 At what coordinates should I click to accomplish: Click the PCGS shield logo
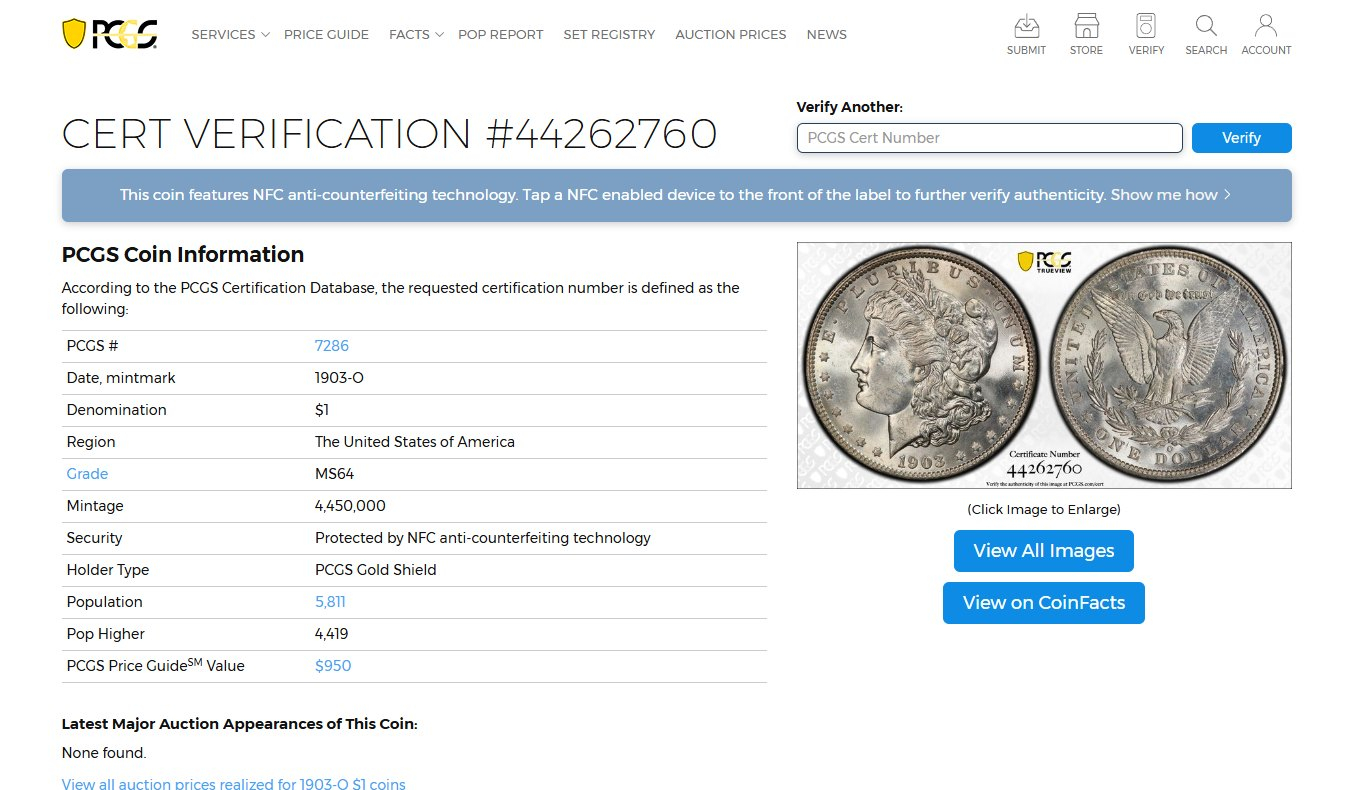110,34
